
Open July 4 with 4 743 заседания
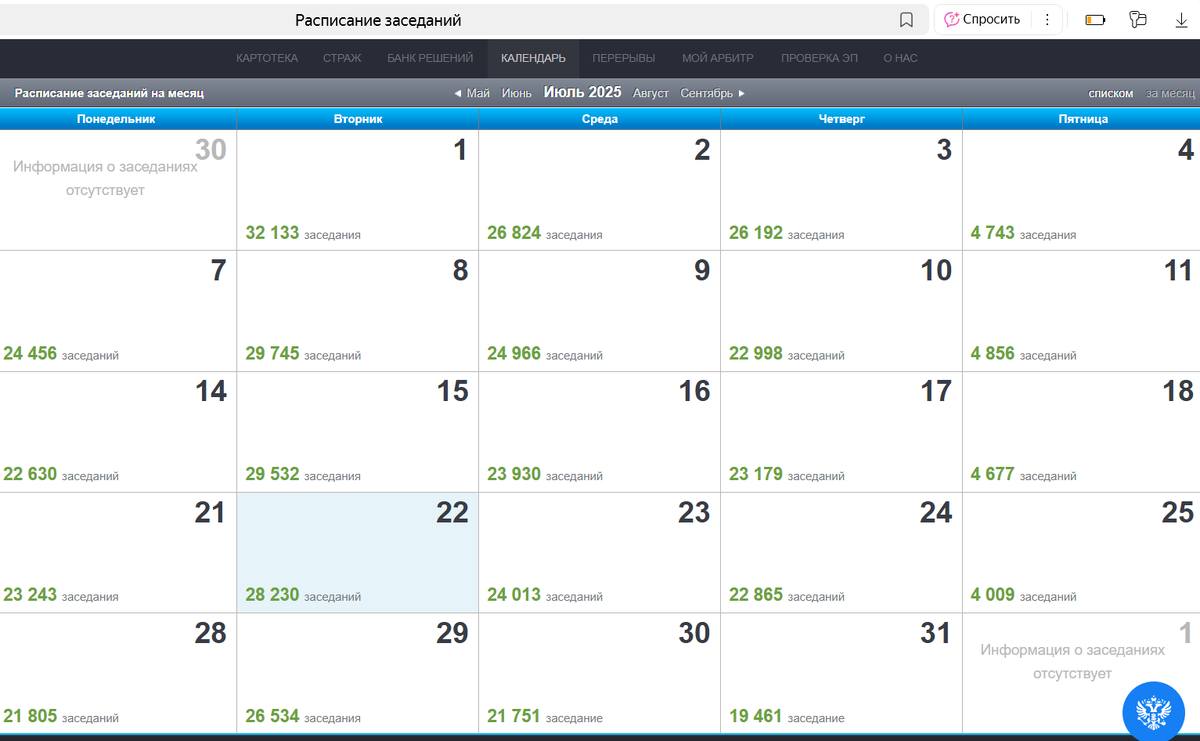pos(1082,190)
